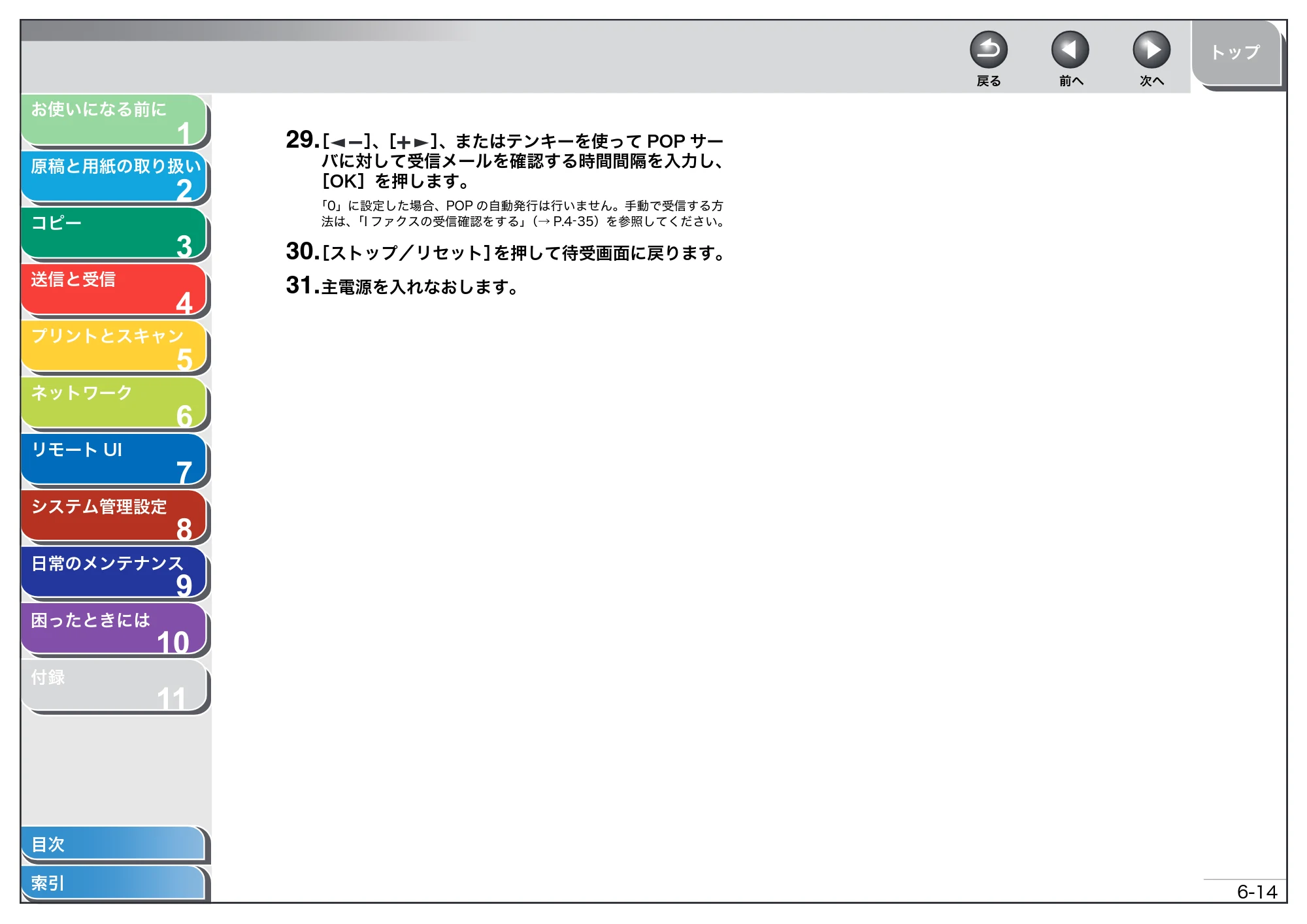1307x924 pixels.
Task: Open chapter 3 コピー tab
Action: 114,233
